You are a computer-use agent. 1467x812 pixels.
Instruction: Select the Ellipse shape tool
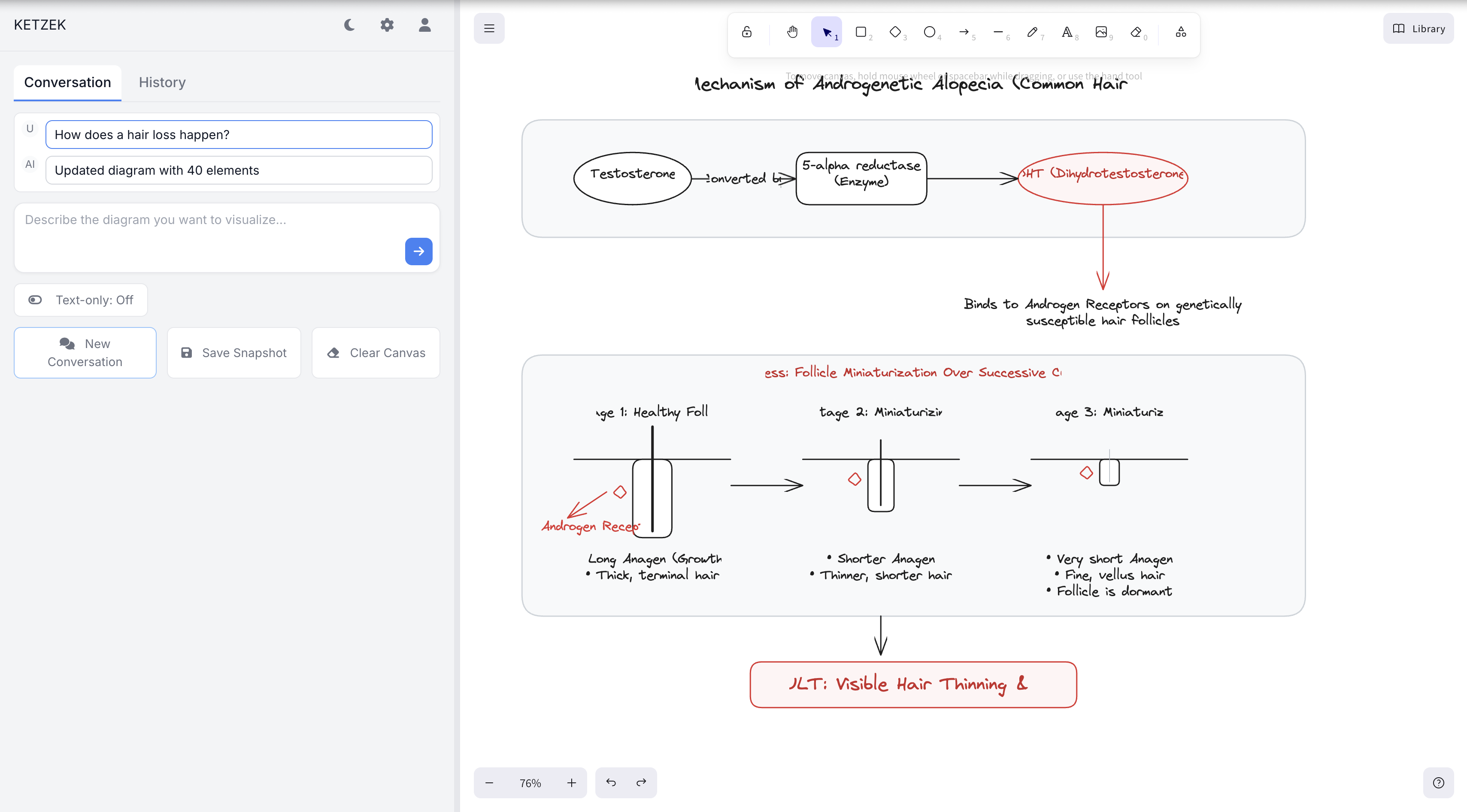(x=929, y=32)
